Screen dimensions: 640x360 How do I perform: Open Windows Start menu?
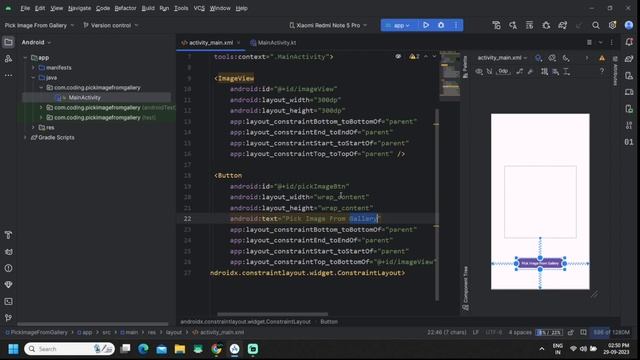pyautogui.click(x=13, y=349)
